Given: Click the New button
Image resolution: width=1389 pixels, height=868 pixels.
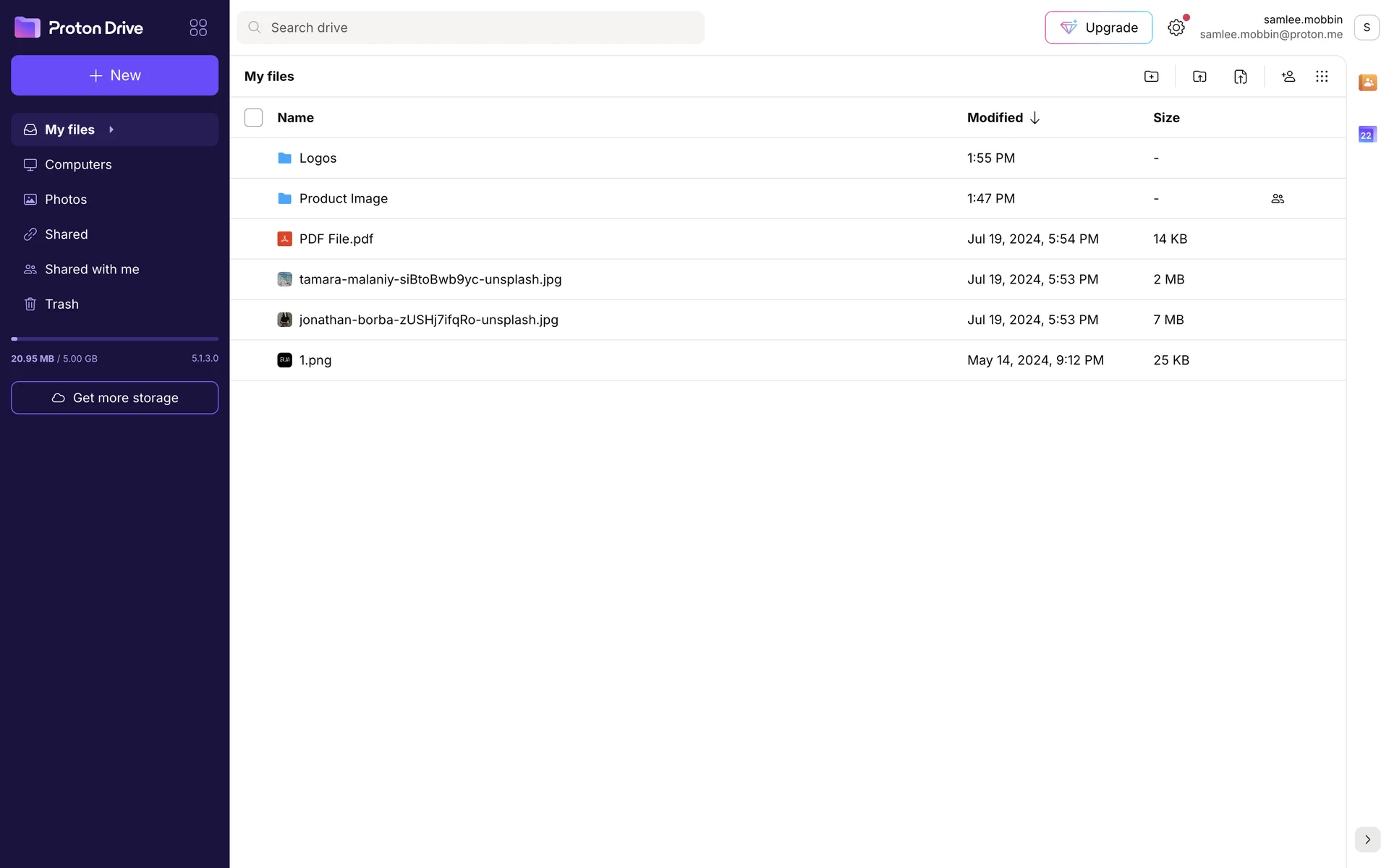Looking at the screenshot, I should pyautogui.click(x=114, y=75).
